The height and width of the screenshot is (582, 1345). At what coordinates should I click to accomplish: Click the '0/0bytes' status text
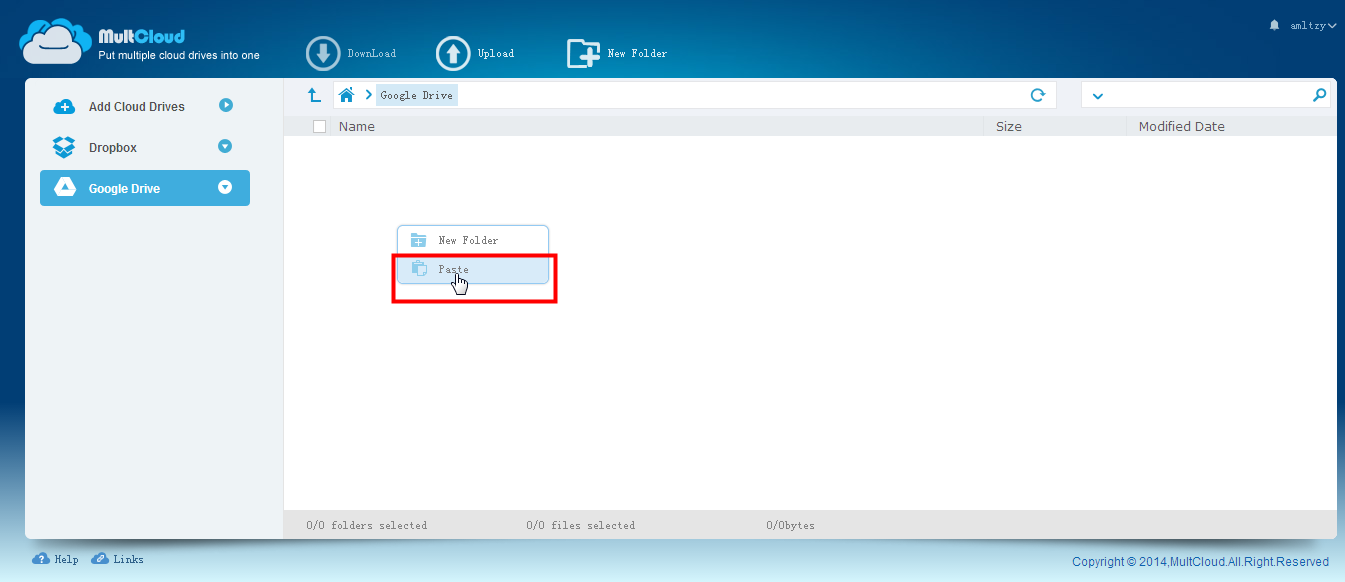tap(791, 525)
